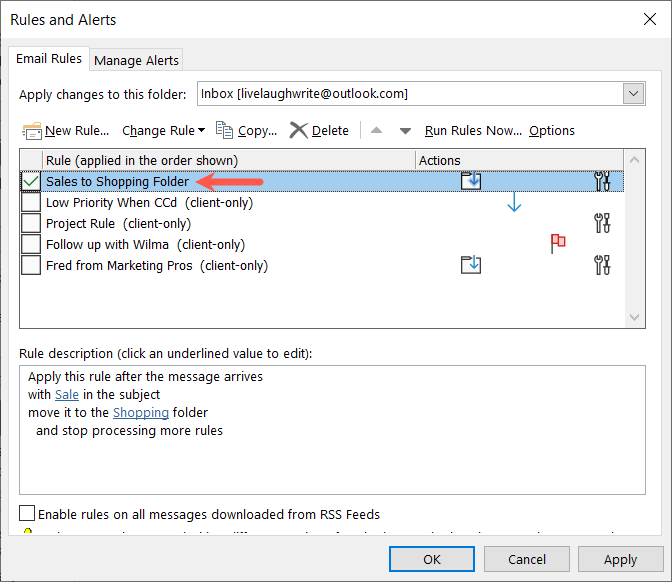This screenshot has height=582, width=672.
Task: Click rules list scroll up arrow
Action: [x=634, y=160]
